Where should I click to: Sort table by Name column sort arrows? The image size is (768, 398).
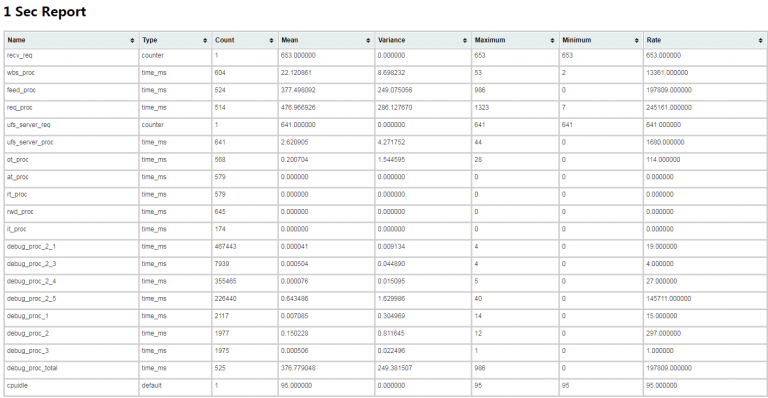pyautogui.click(x=132, y=41)
